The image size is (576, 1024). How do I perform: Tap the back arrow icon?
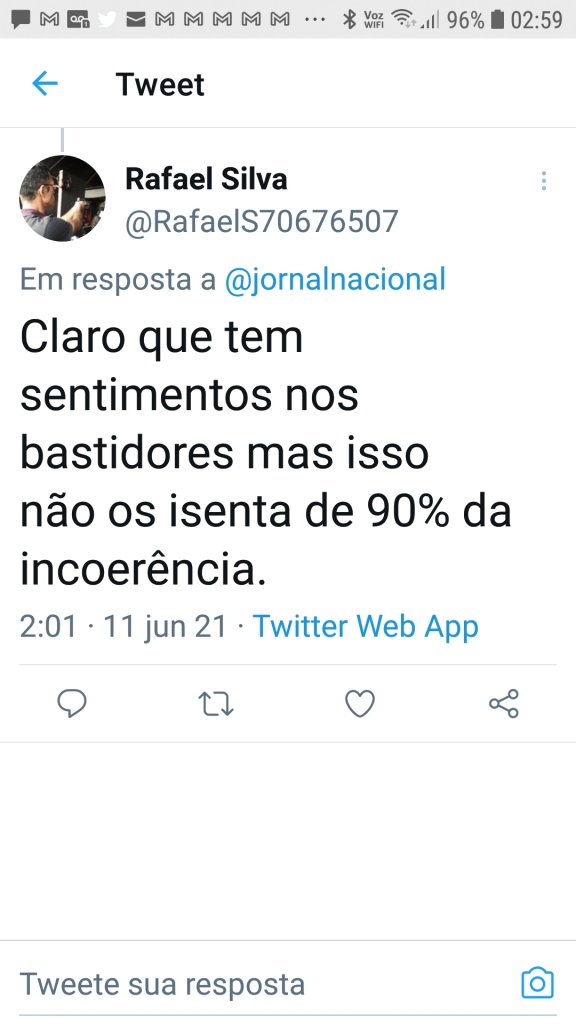pos(45,84)
